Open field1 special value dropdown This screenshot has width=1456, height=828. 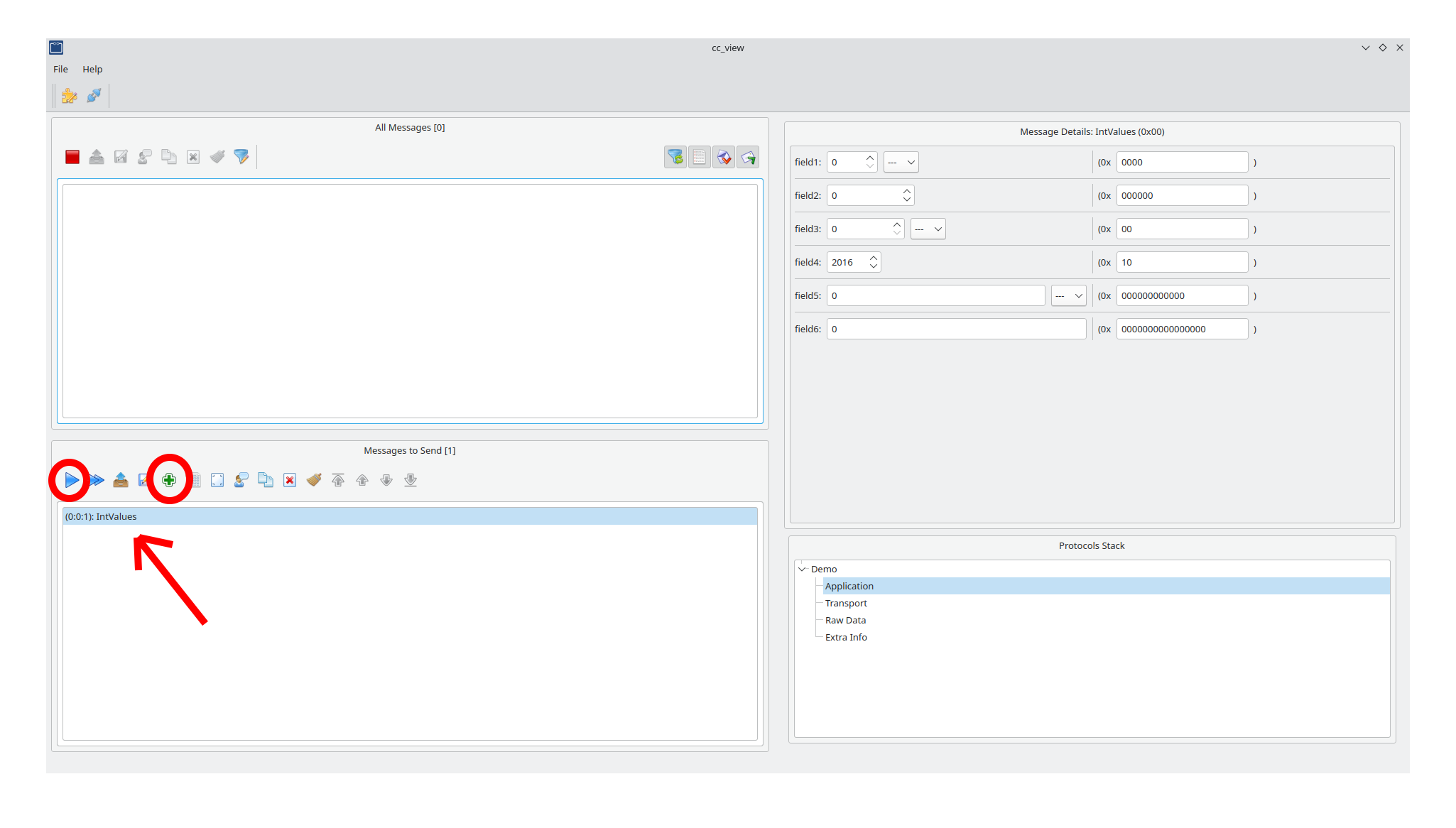click(x=901, y=163)
